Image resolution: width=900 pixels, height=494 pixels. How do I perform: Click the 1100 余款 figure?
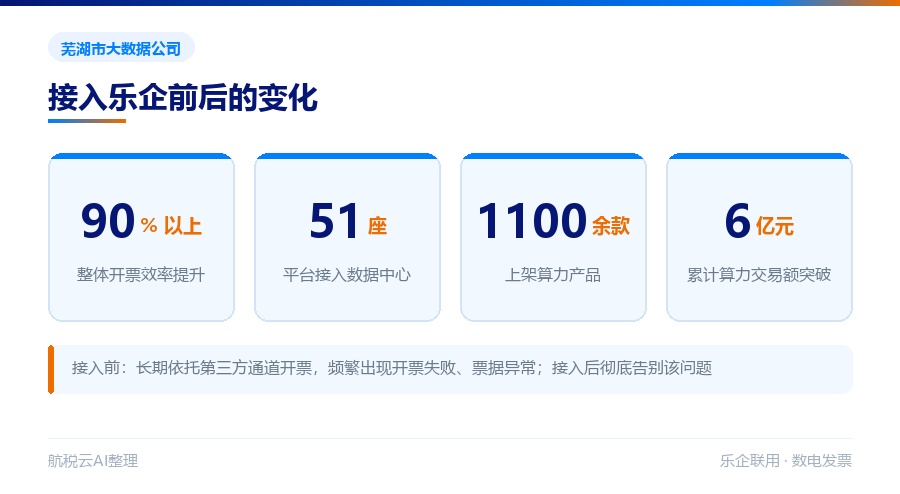[553, 221]
